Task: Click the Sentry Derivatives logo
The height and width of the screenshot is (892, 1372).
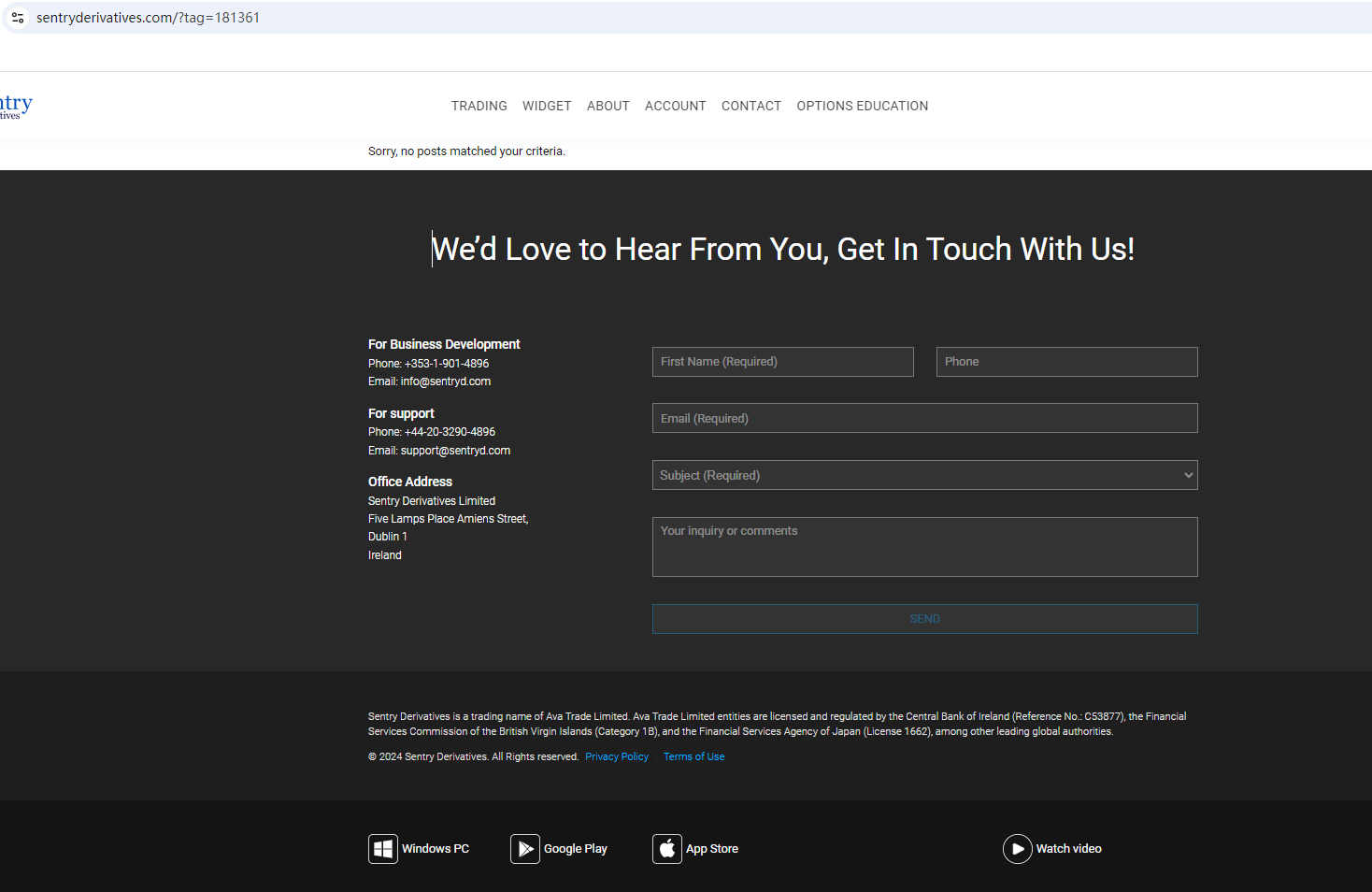Action: point(15,106)
